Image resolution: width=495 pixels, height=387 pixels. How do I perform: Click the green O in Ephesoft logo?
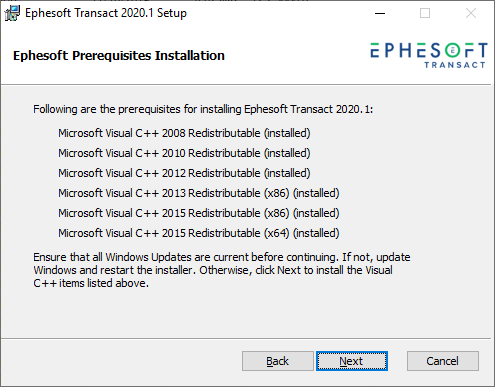(x=452, y=50)
